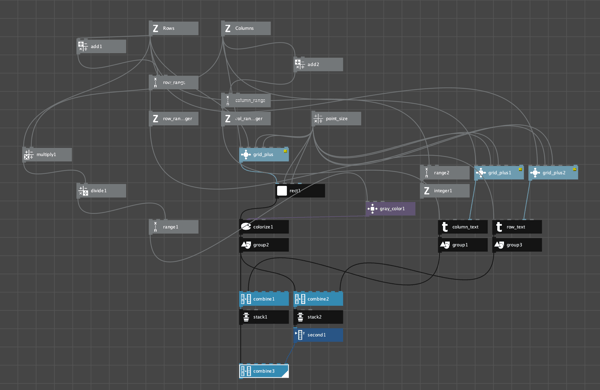Select the column_range node

point(246,100)
